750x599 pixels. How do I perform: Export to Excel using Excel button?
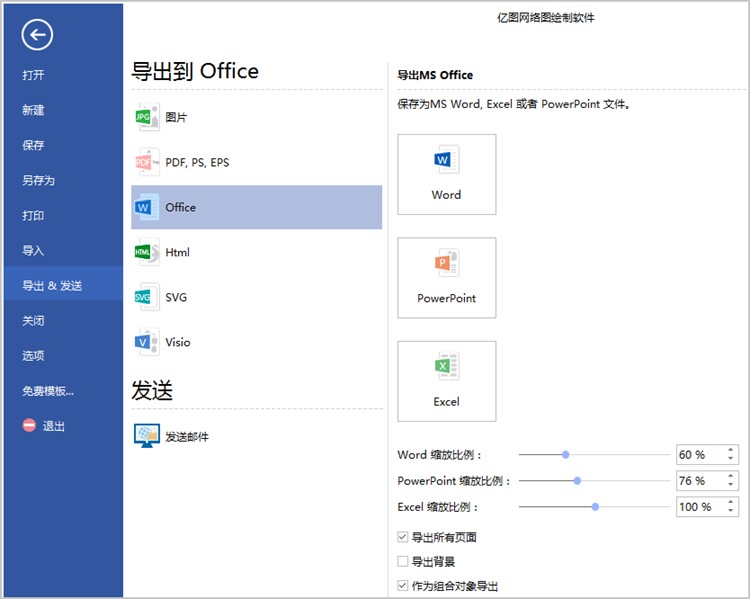click(447, 381)
